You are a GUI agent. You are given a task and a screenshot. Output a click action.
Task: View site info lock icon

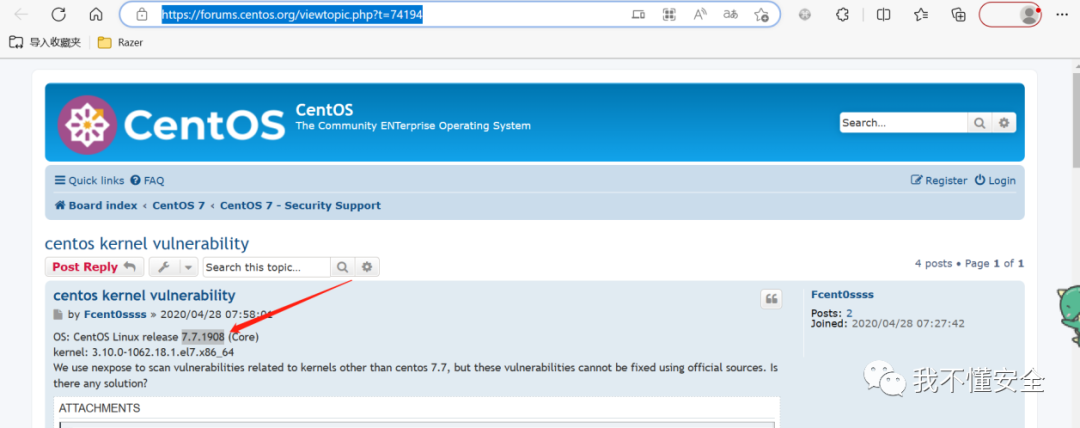click(142, 14)
